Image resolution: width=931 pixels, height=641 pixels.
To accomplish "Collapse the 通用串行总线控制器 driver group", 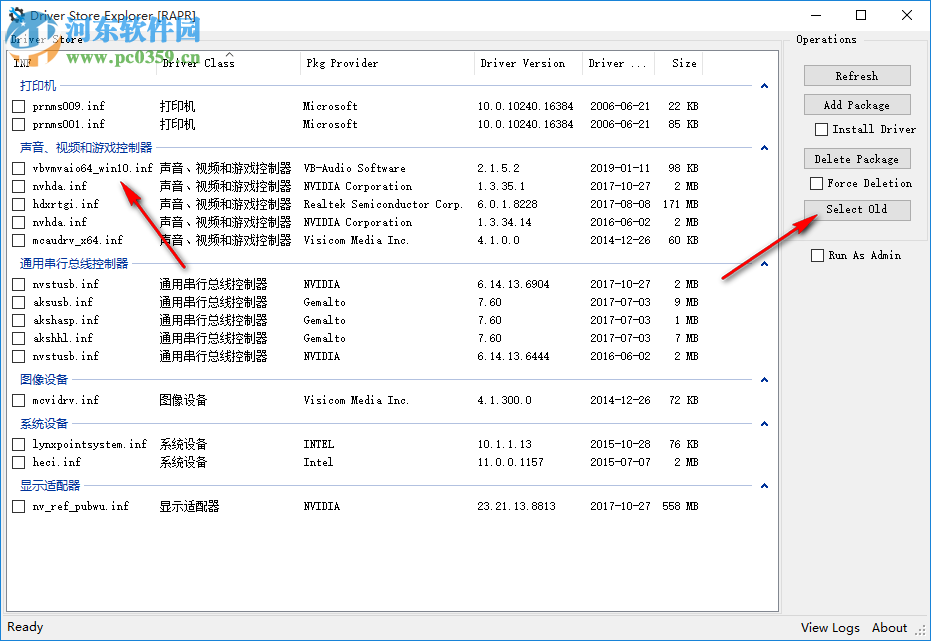I will [x=764, y=264].
